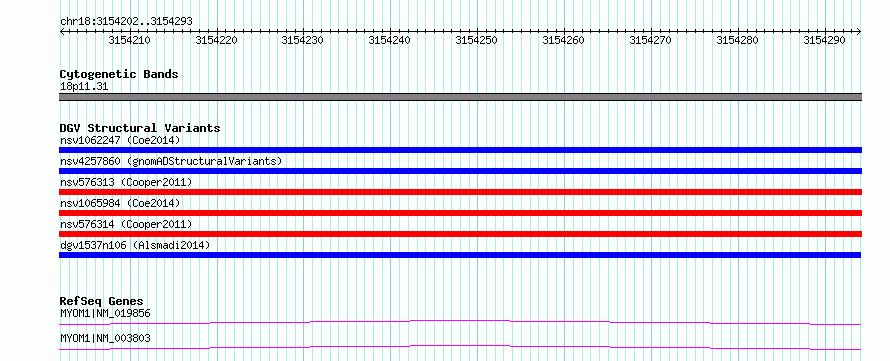Open the dgv1537n106 (Alsmadi2014) label
This screenshot has height=361, width=890.
135,245
